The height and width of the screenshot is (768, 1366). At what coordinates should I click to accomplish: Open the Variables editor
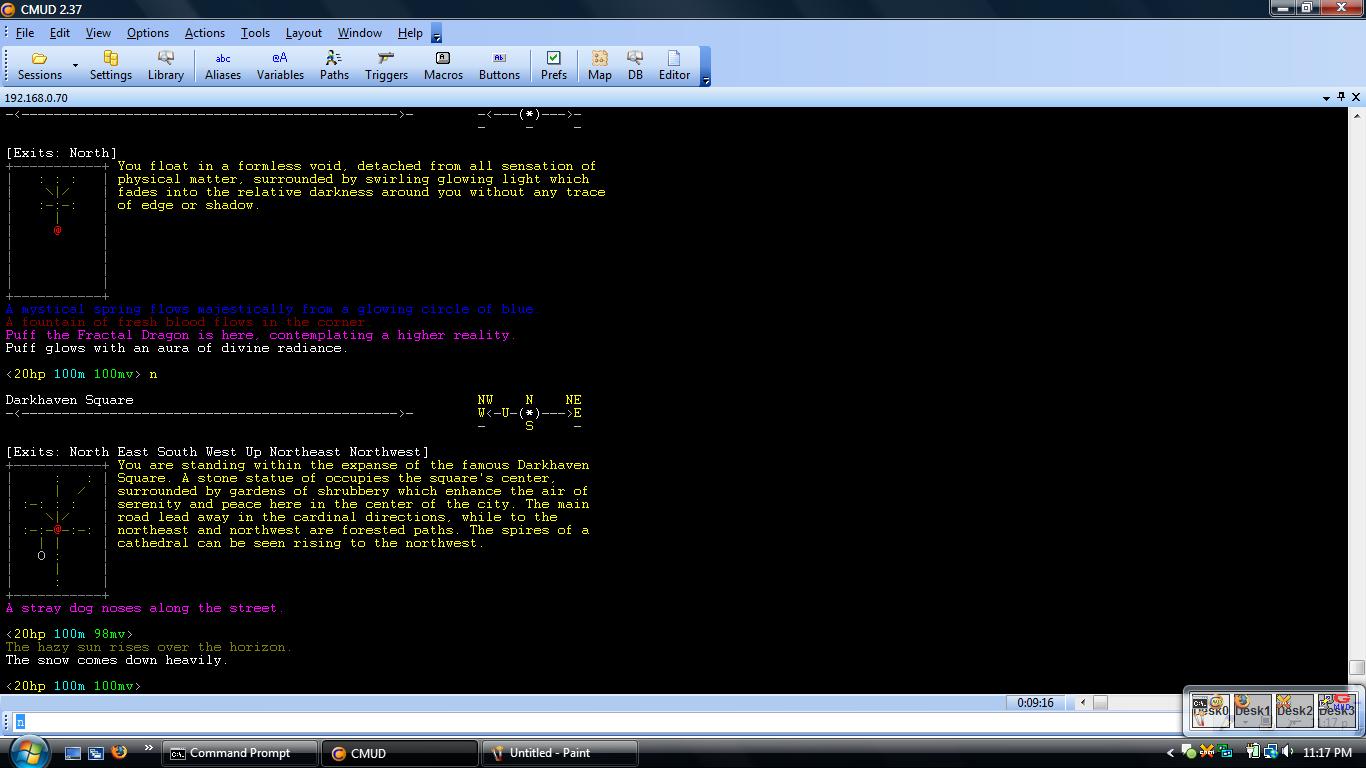pyautogui.click(x=280, y=66)
